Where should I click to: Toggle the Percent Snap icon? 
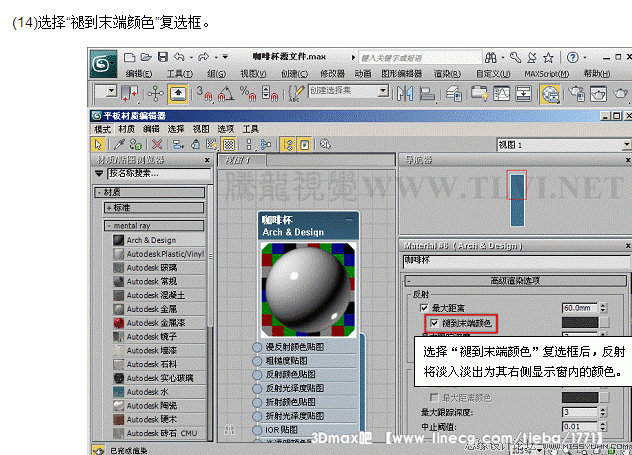247,93
